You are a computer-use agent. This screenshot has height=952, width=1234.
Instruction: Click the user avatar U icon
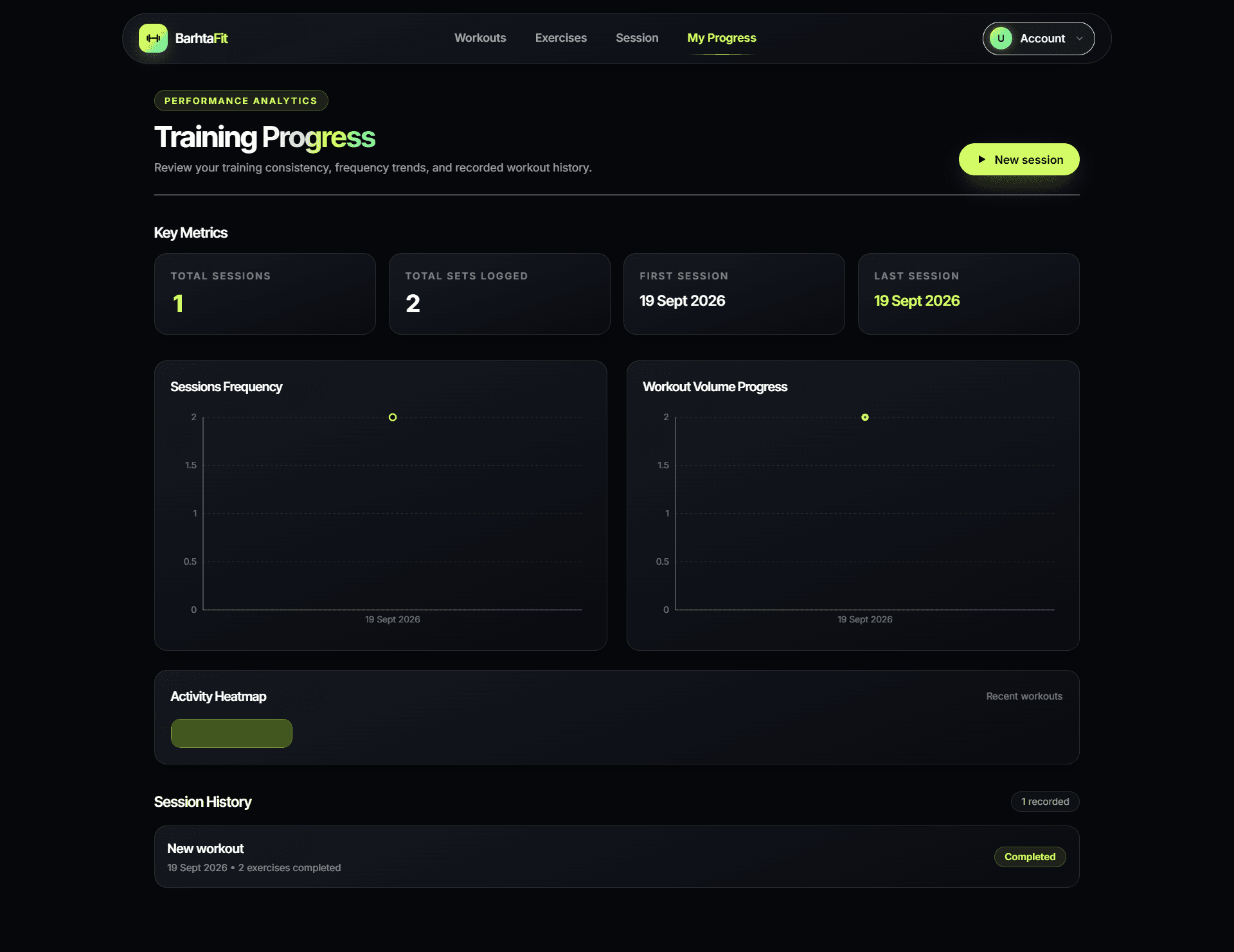[x=1001, y=39]
